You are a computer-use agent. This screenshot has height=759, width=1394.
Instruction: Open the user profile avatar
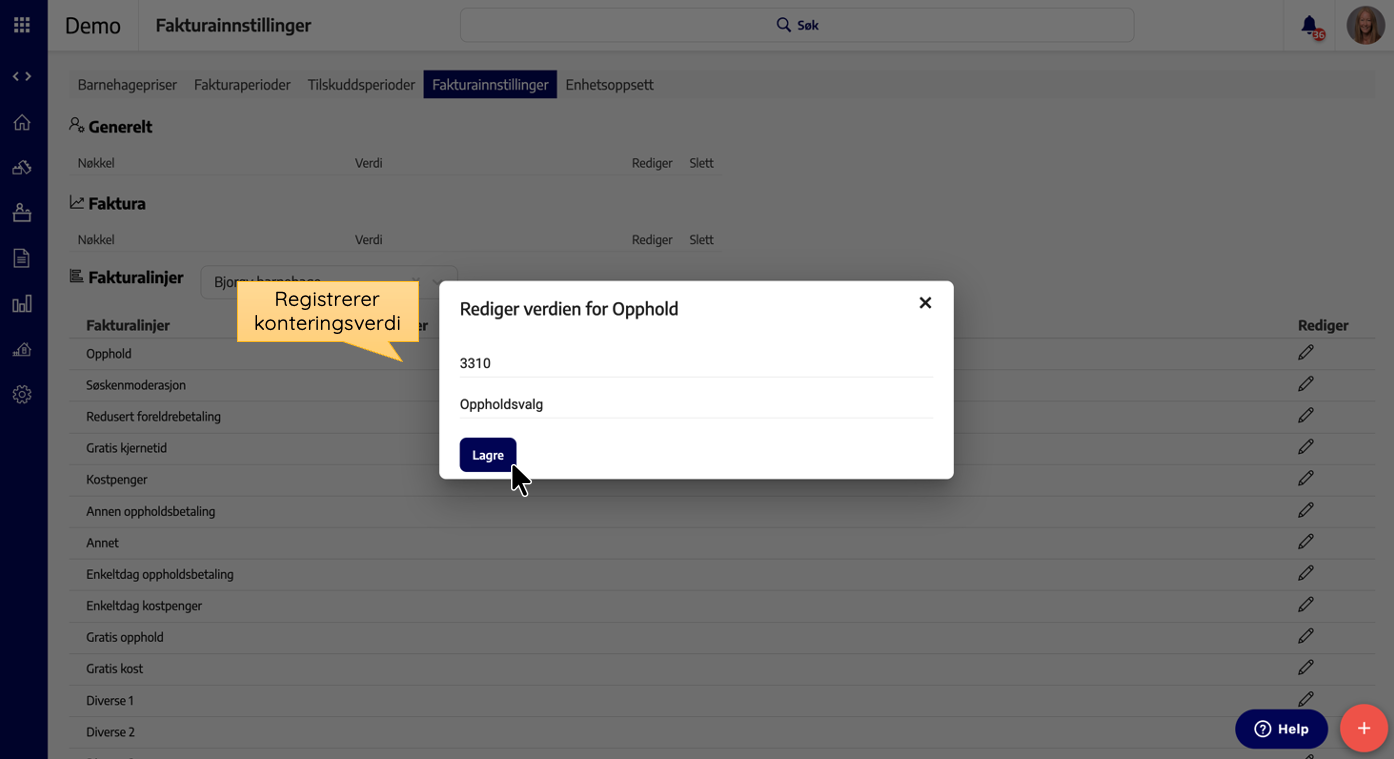click(x=1365, y=26)
